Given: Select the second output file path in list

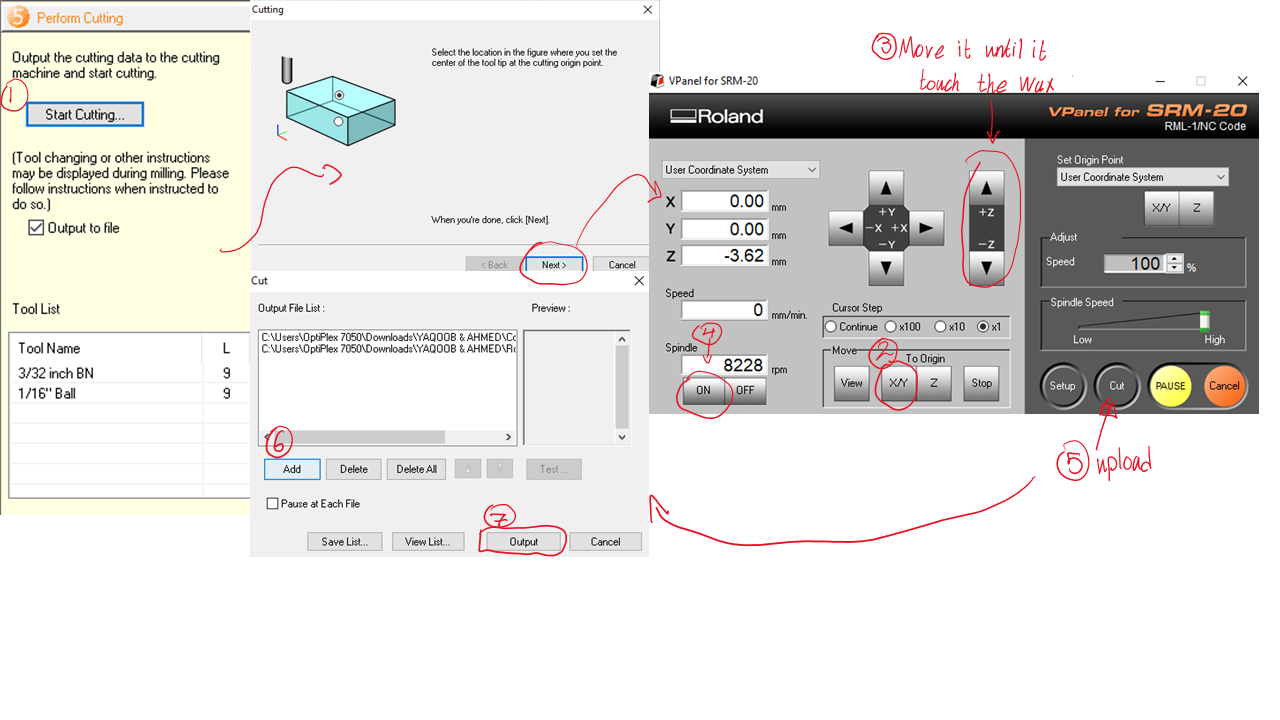Looking at the screenshot, I should pos(388,349).
